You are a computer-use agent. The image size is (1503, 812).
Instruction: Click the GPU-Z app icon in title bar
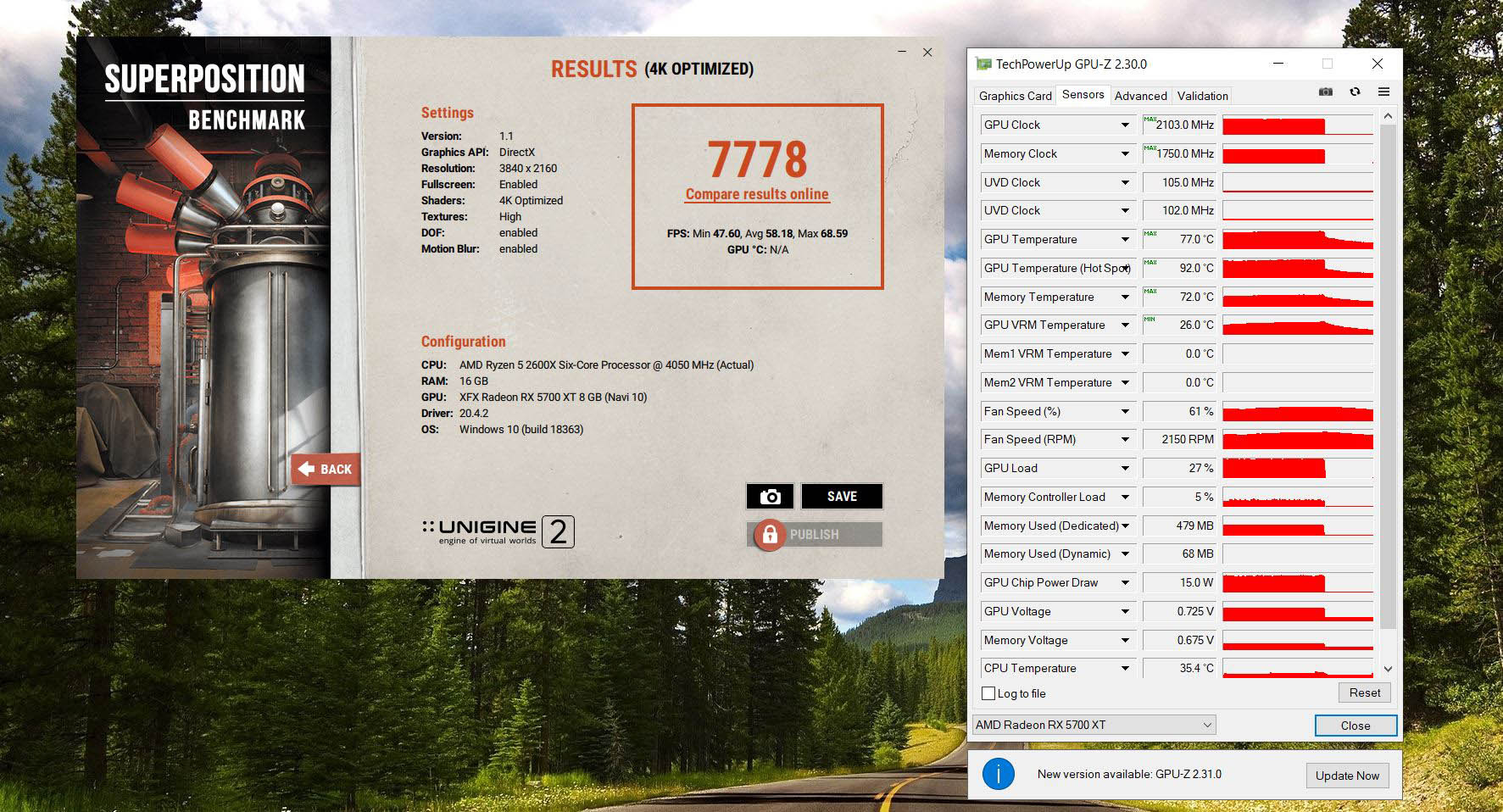983,64
